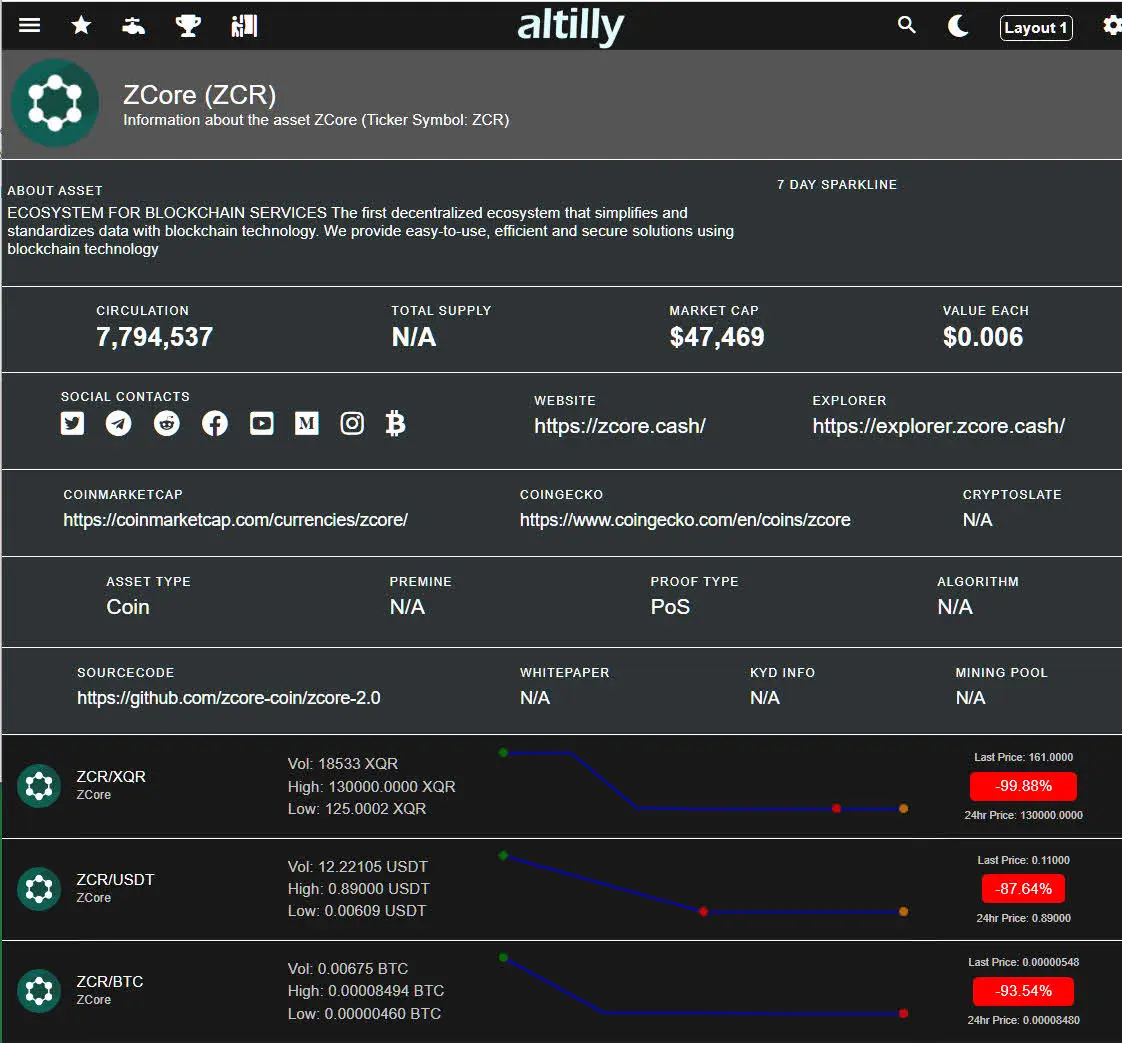Open ZCore Facebook page
The height and width of the screenshot is (1043, 1122).
[215, 423]
